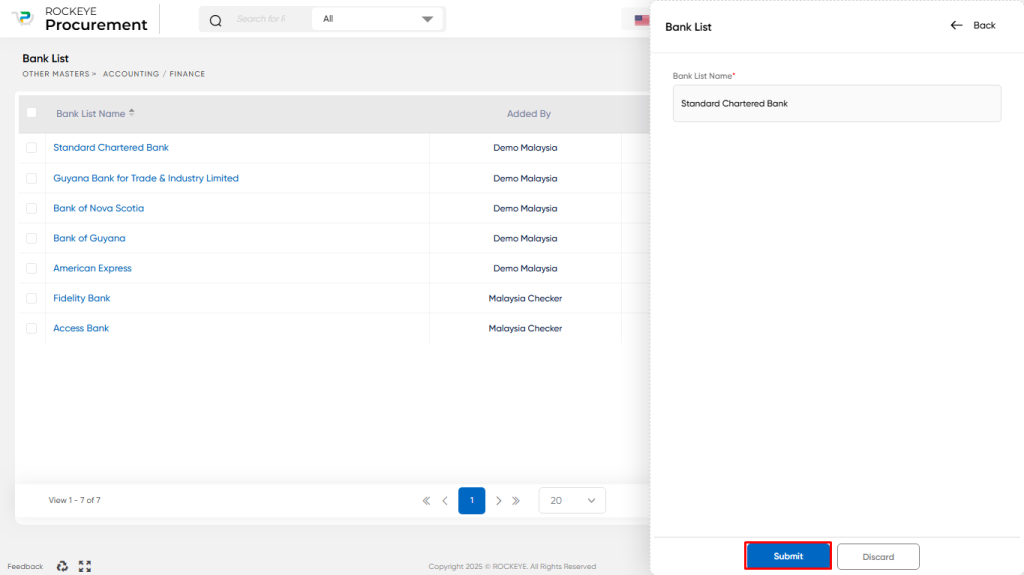
Task: Click the Other Masters breadcrumb
Action: click(56, 74)
